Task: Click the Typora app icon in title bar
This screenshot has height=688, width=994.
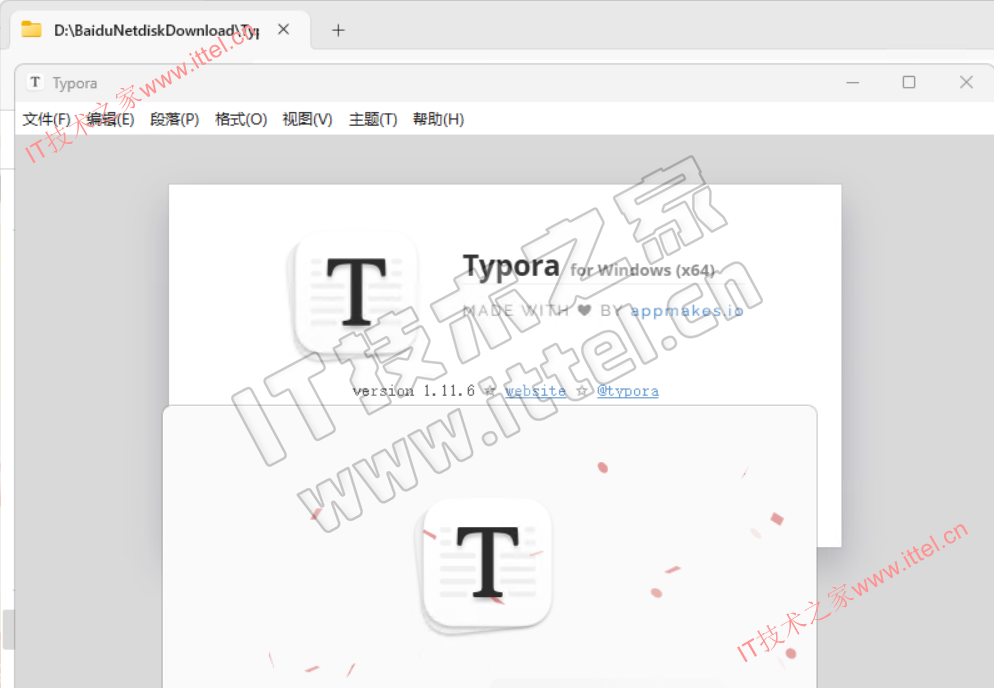Action: tap(35, 83)
